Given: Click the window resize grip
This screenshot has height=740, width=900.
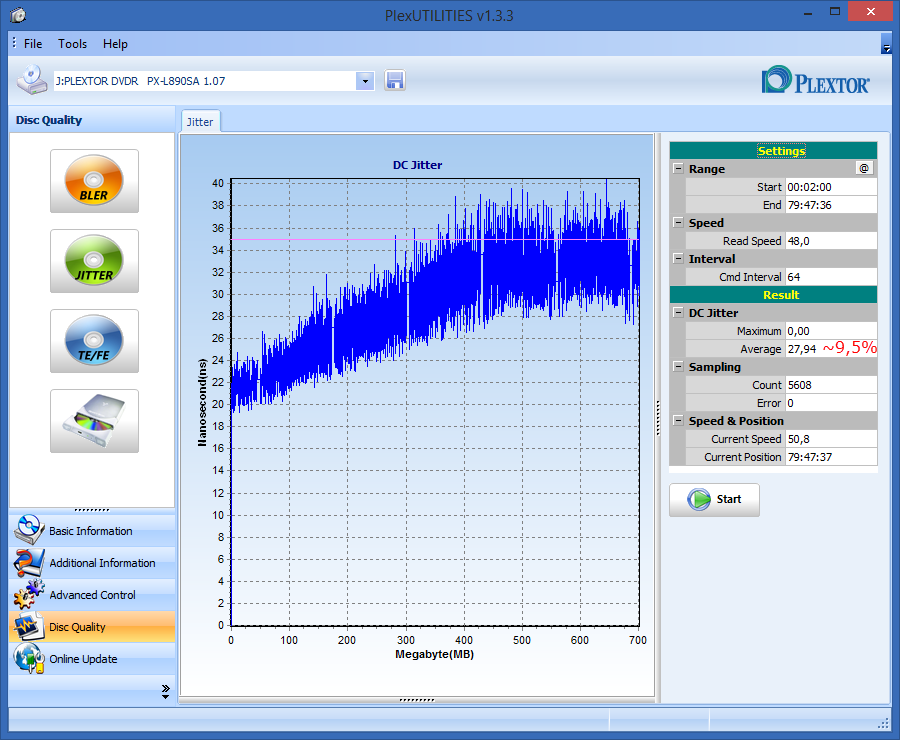Looking at the screenshot, I should (884, 724).
